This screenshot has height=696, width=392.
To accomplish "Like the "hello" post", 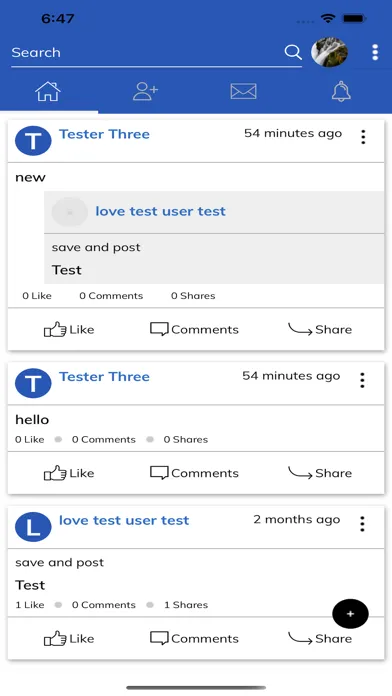I will [x=69, y=473].
